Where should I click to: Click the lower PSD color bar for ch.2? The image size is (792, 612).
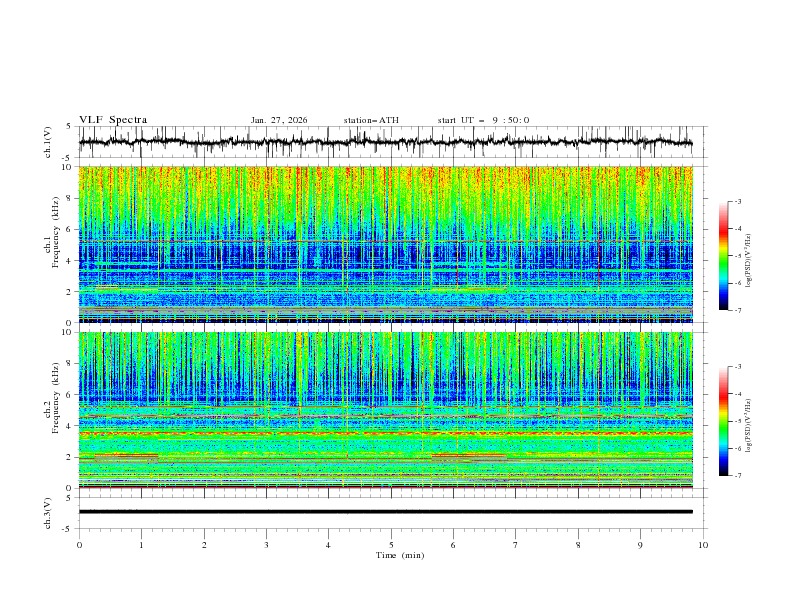(x=724, y=421)
